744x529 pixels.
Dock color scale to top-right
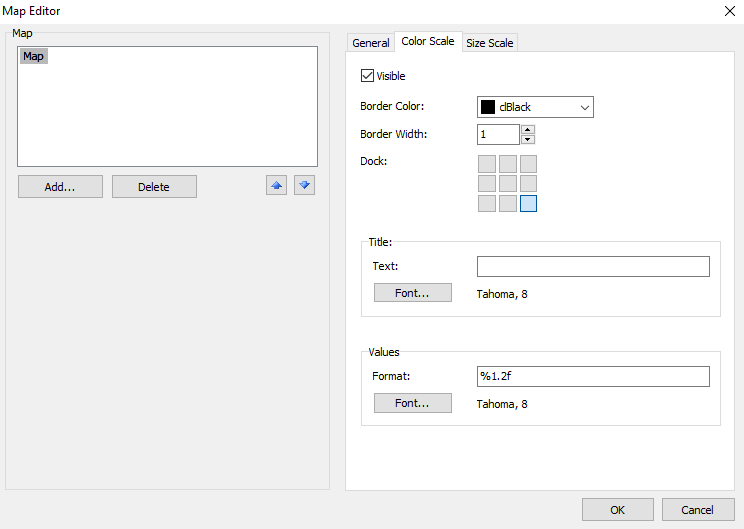coord(528,164)
